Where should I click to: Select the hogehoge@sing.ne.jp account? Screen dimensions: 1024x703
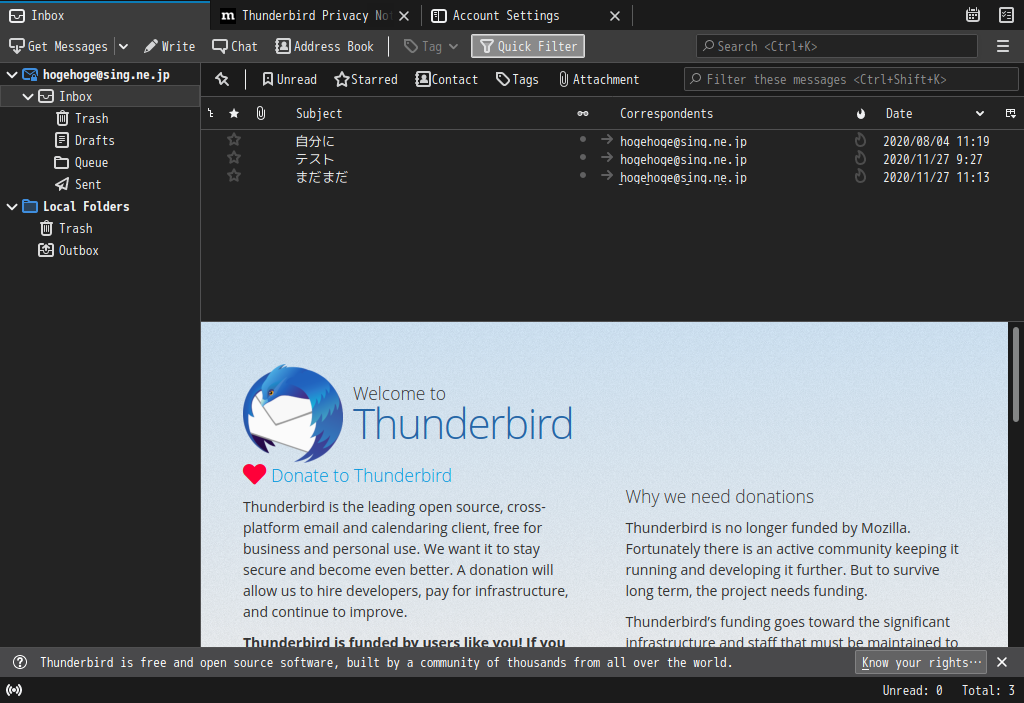click(106, 74)
